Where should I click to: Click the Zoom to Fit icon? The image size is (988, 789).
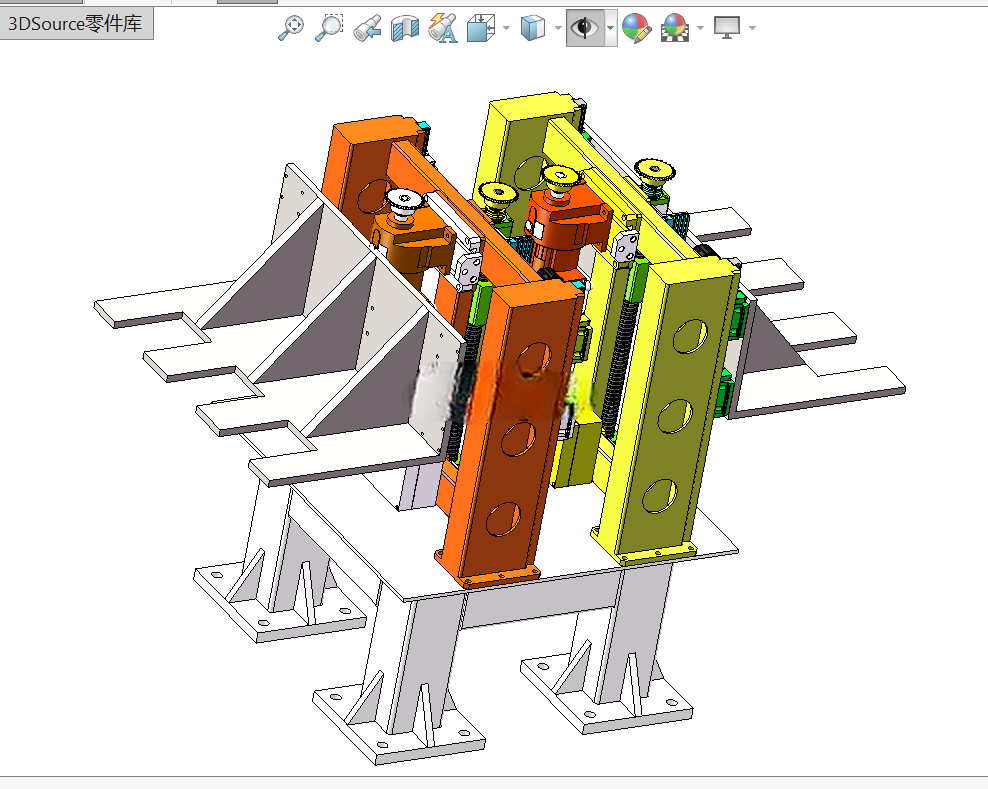point(291,28)
